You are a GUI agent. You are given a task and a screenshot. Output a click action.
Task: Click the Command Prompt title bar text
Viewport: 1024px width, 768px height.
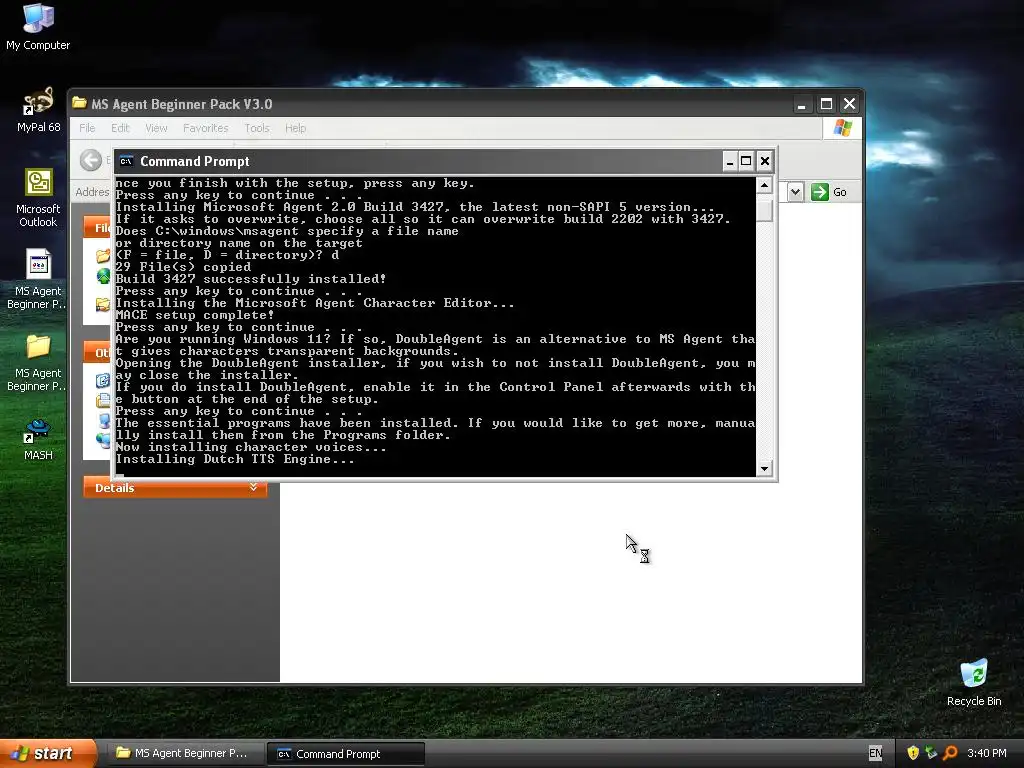[195, 161]
